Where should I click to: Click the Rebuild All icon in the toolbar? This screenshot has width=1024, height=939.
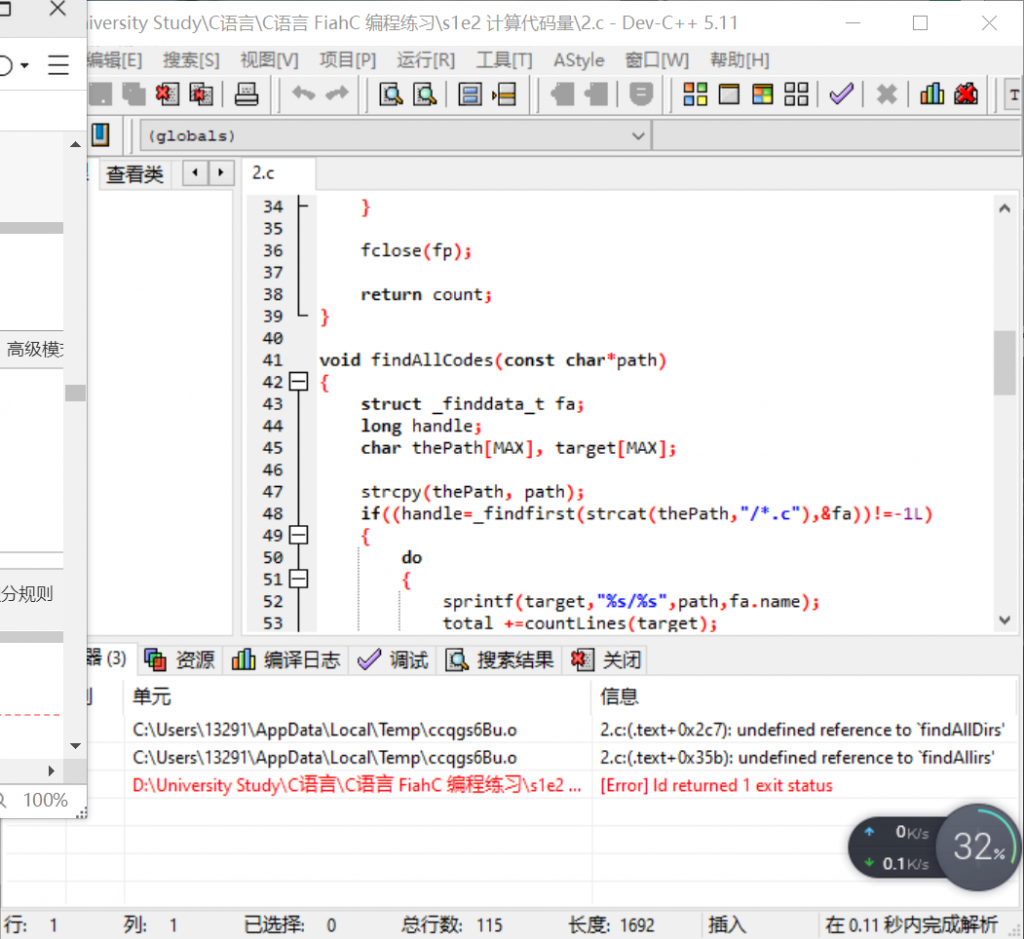tap(796, 95)
